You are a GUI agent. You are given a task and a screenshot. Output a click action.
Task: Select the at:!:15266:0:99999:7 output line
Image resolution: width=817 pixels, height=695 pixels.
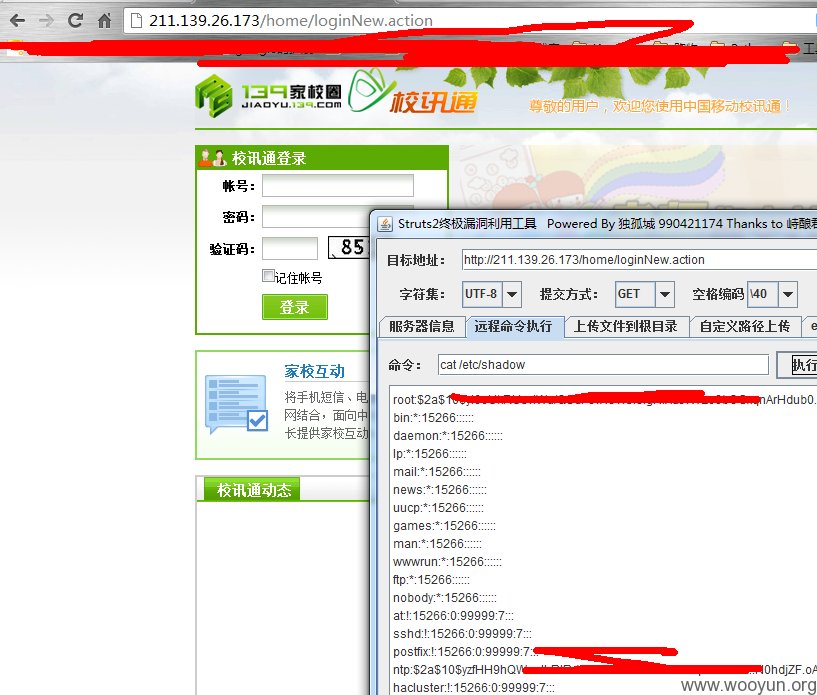pos(453,616)
